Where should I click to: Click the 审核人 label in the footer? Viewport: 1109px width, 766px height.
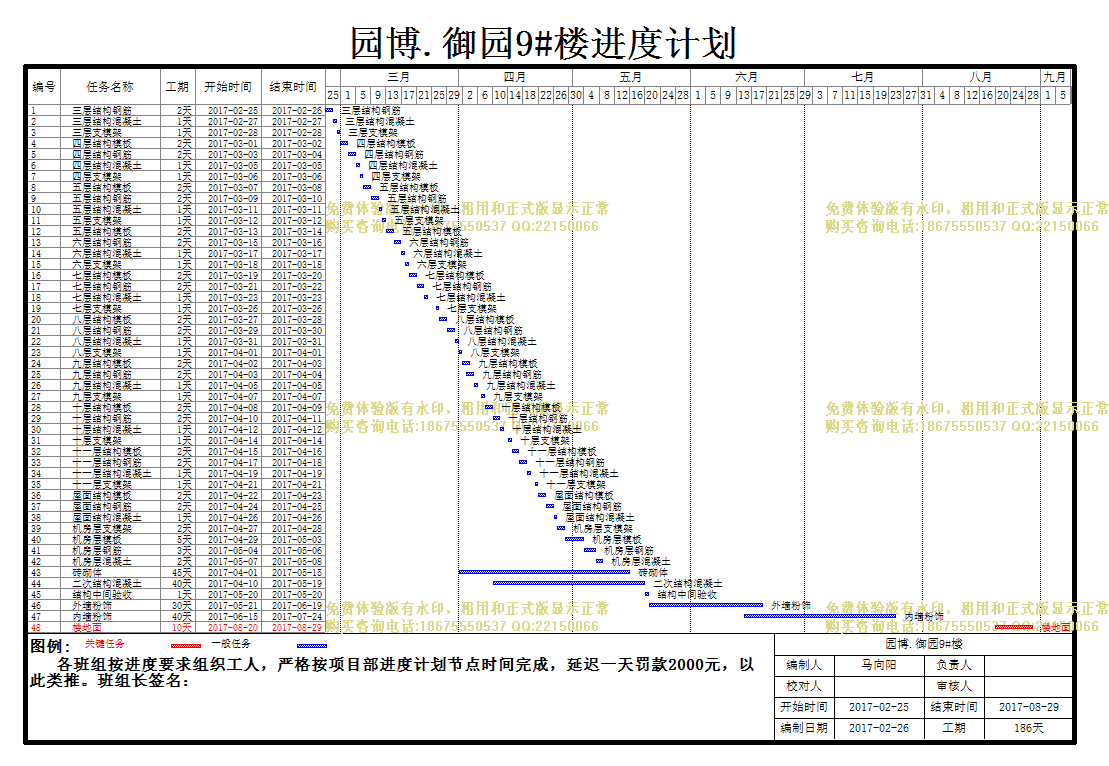954,686
